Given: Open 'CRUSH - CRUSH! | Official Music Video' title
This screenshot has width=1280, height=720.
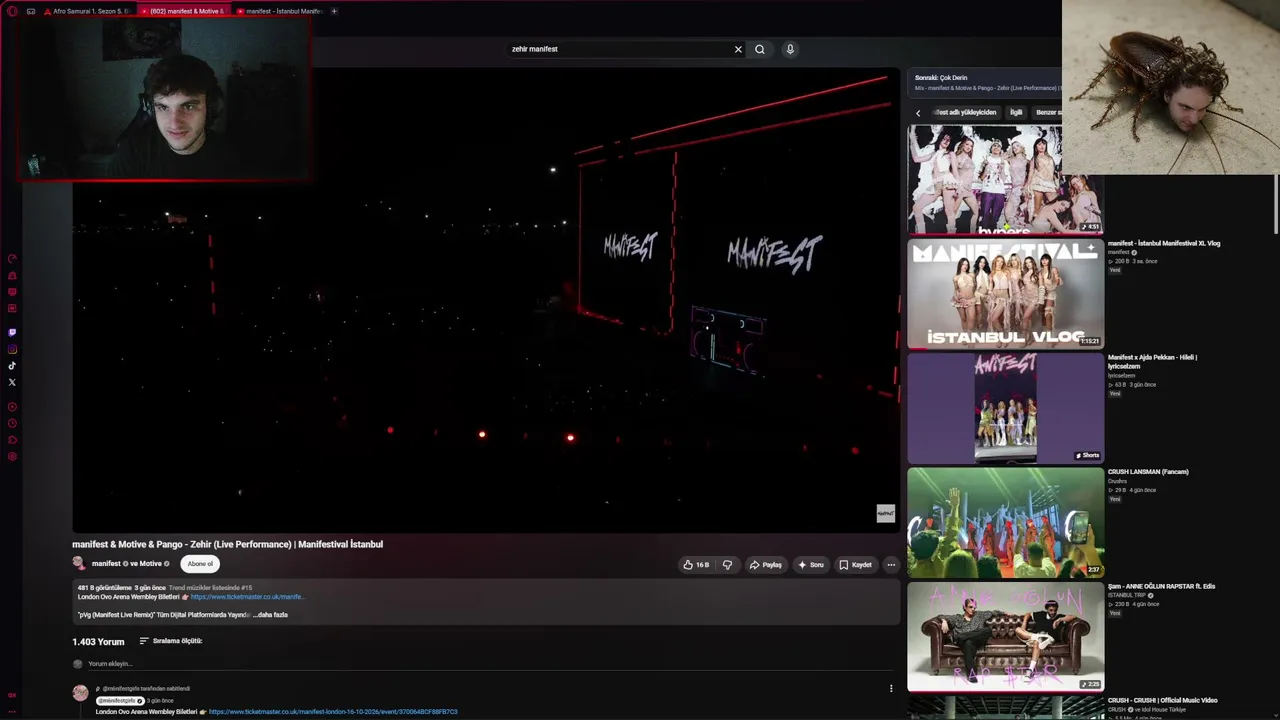Looking at the screenshot, I should click(x=1163, y=701).
